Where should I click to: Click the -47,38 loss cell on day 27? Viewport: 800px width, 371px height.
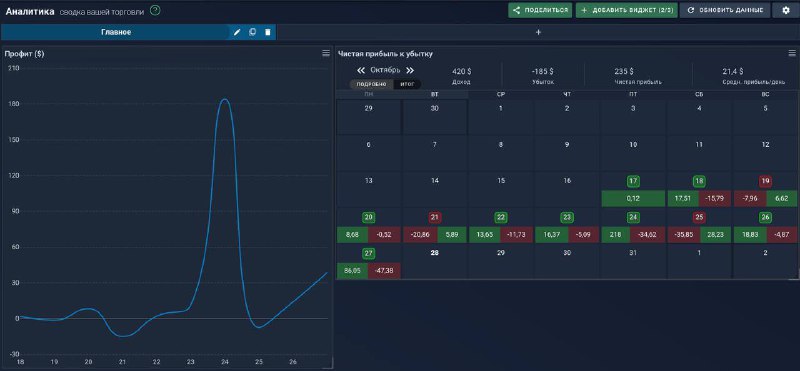click(386, 271)
